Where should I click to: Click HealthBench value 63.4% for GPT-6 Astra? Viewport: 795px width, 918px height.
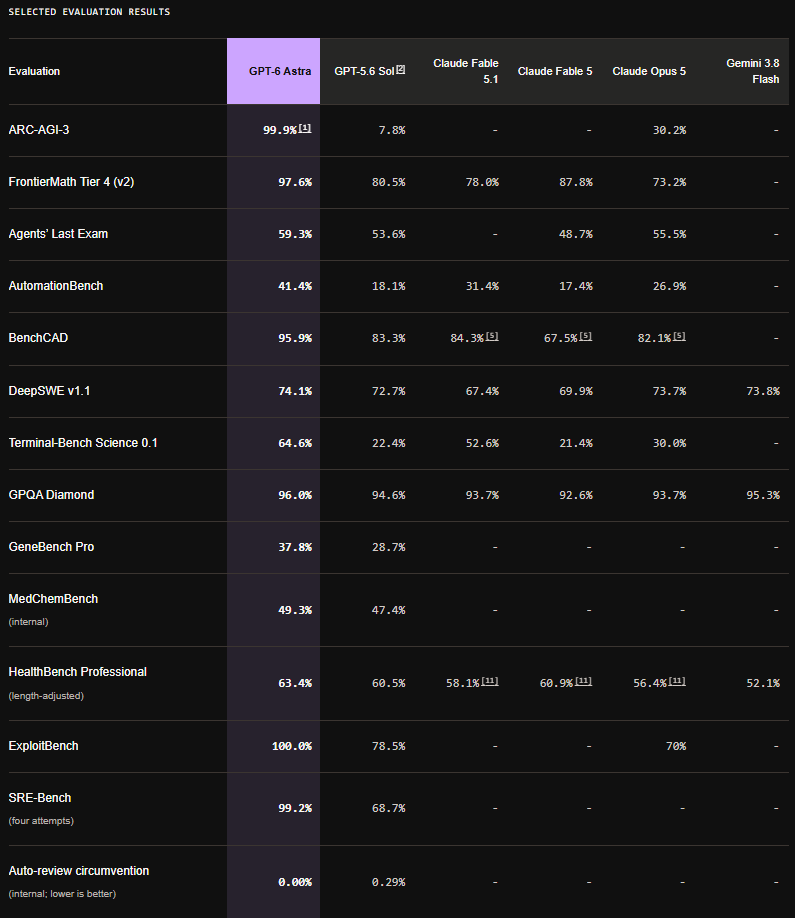coord(295,683)
